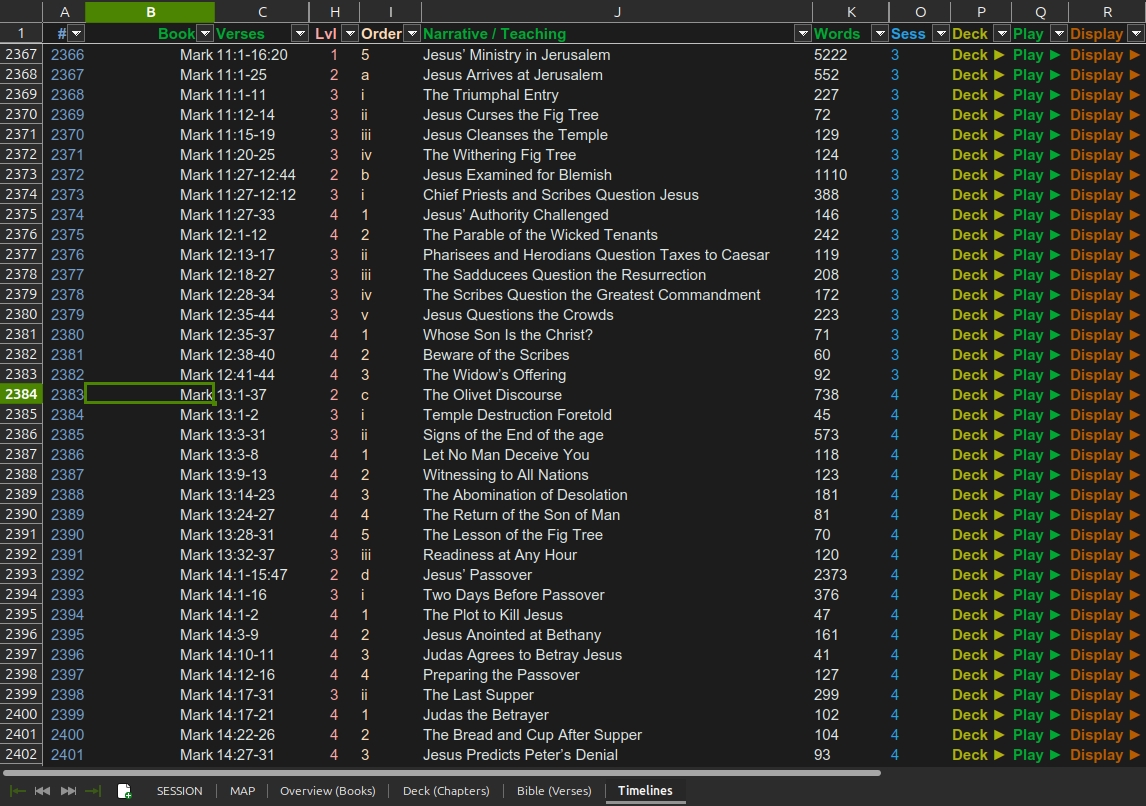
Task: Click Deck link for Jesus' Passover
Action: [x=978, y=575]
